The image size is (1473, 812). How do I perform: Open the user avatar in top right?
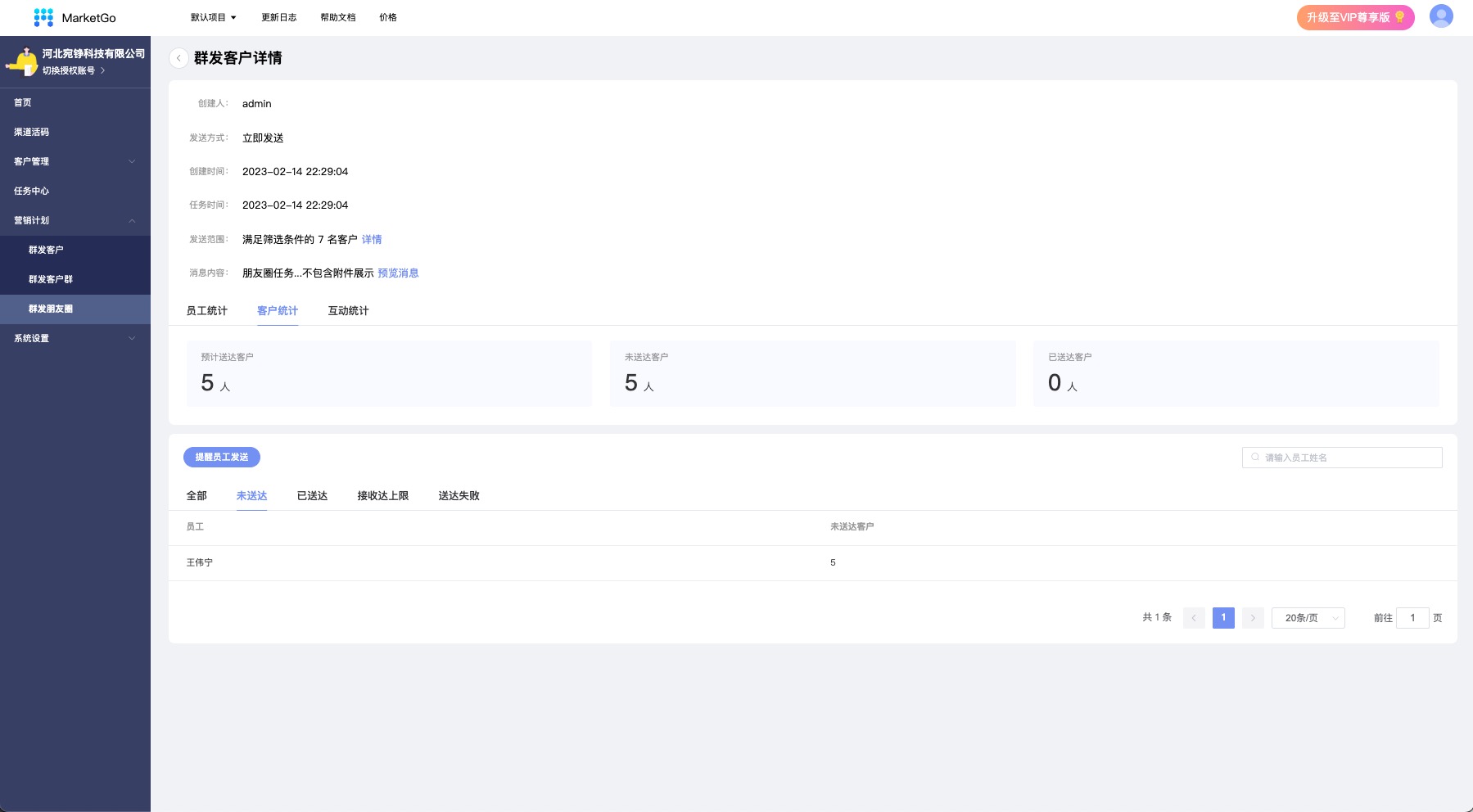tap(1440, 16)
